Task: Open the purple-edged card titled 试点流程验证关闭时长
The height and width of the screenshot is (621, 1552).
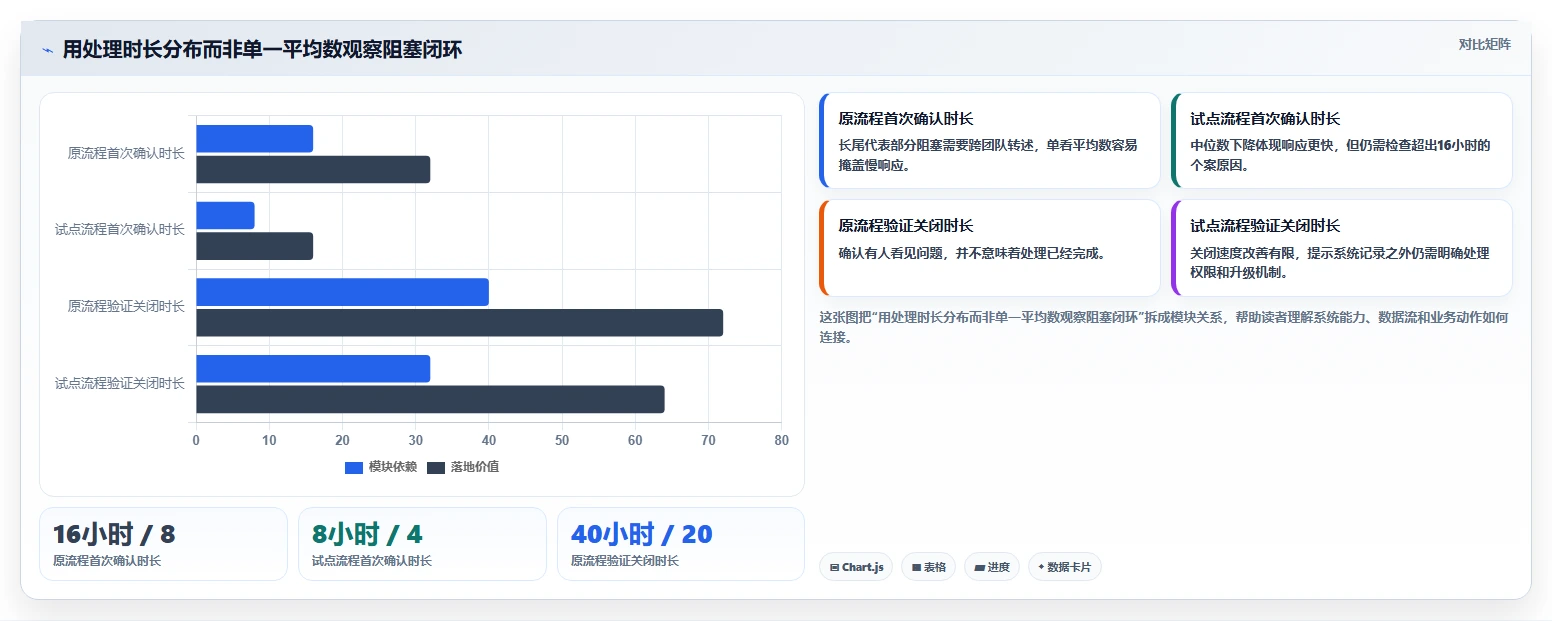Action: pos(1342,248)
